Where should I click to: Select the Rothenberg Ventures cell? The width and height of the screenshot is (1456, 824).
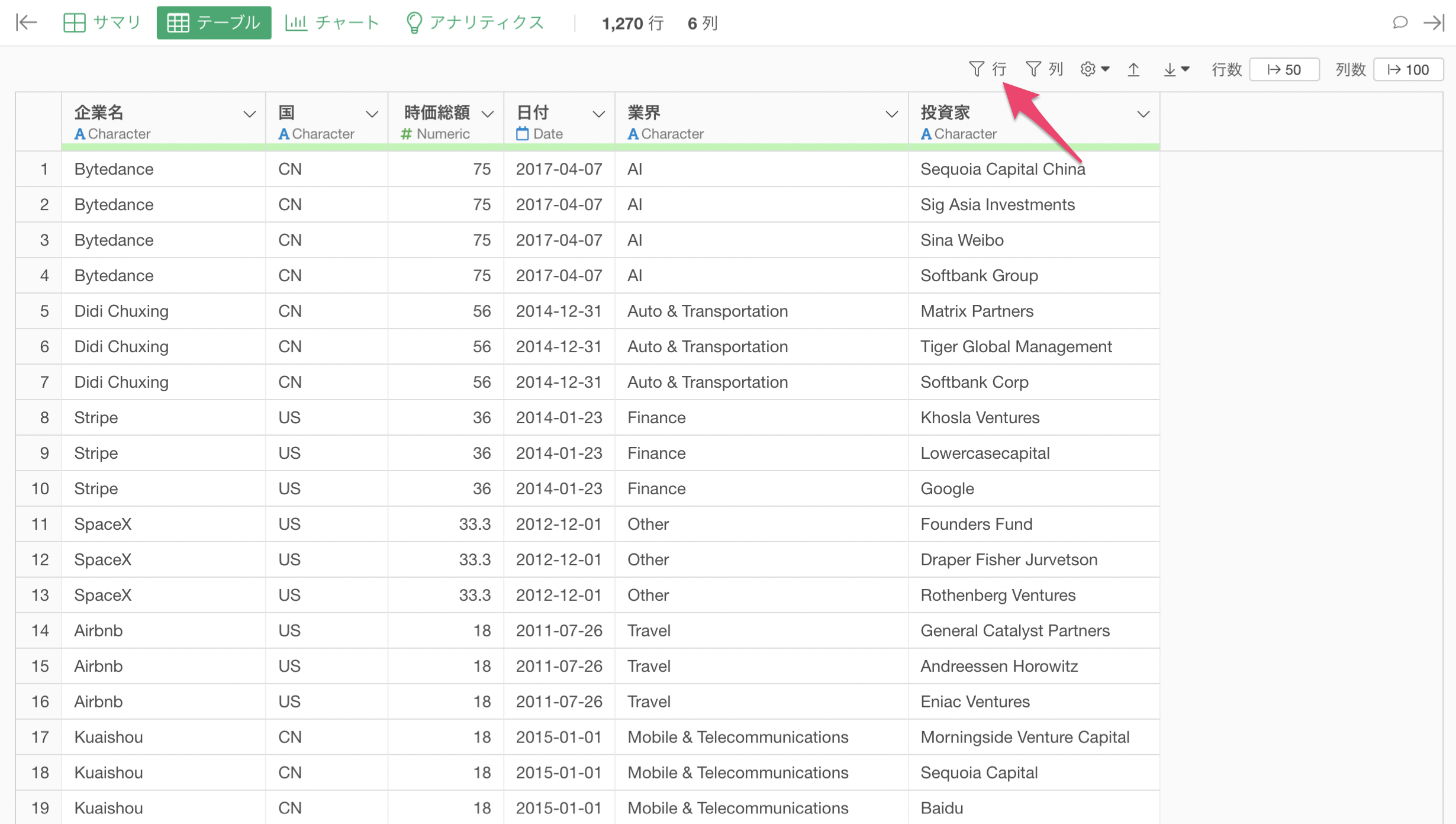click(x=1033, y=595)
